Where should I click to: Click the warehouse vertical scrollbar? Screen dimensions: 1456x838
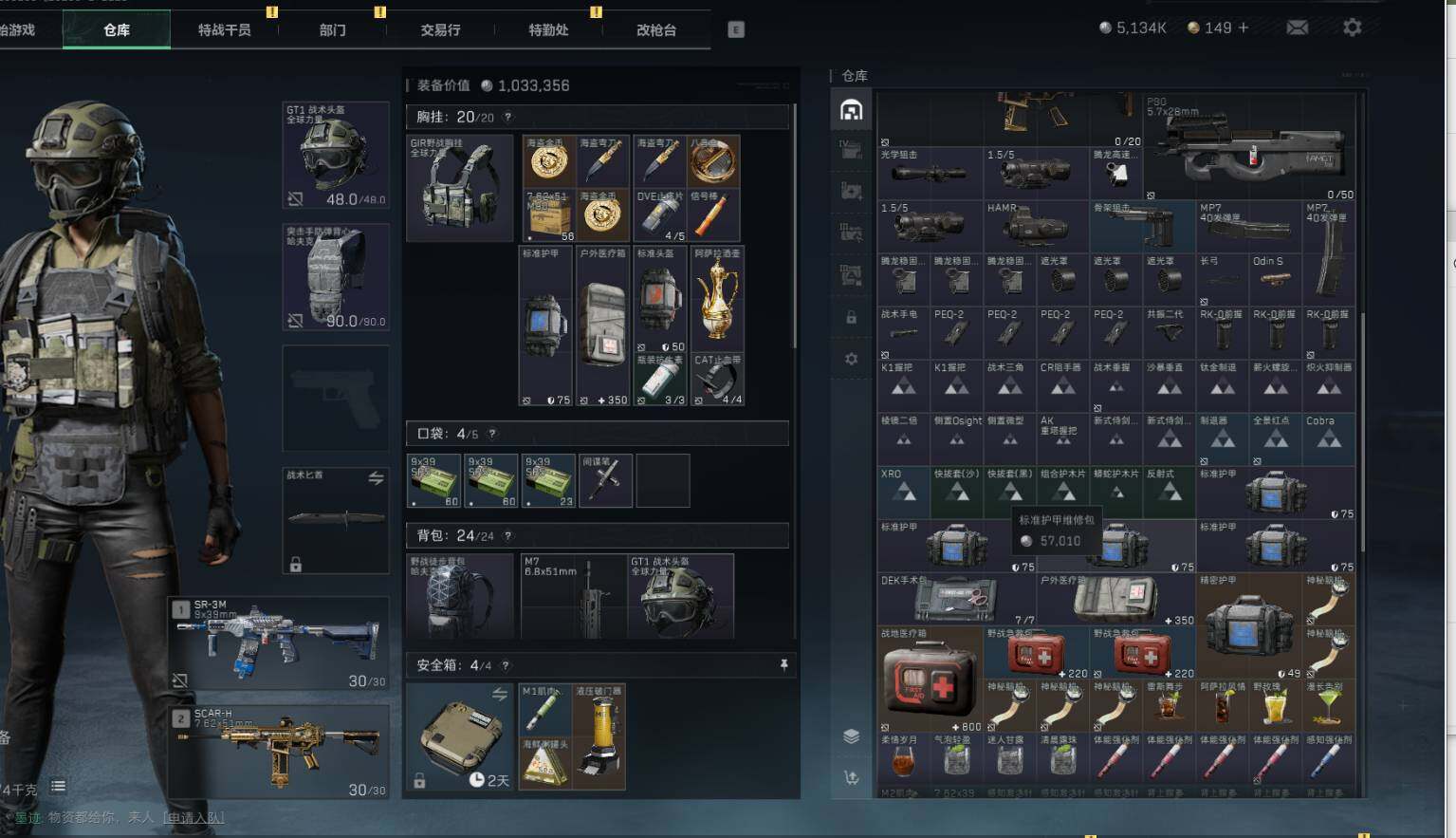tap(1363, 432)
